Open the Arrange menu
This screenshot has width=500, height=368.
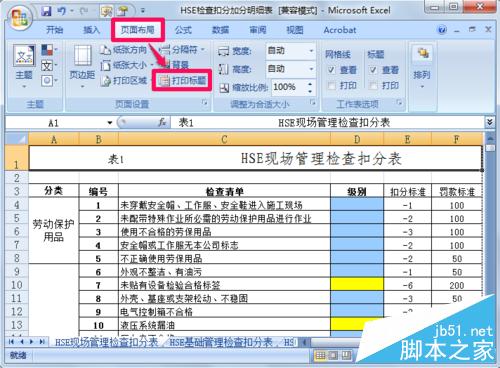[422, 67]
